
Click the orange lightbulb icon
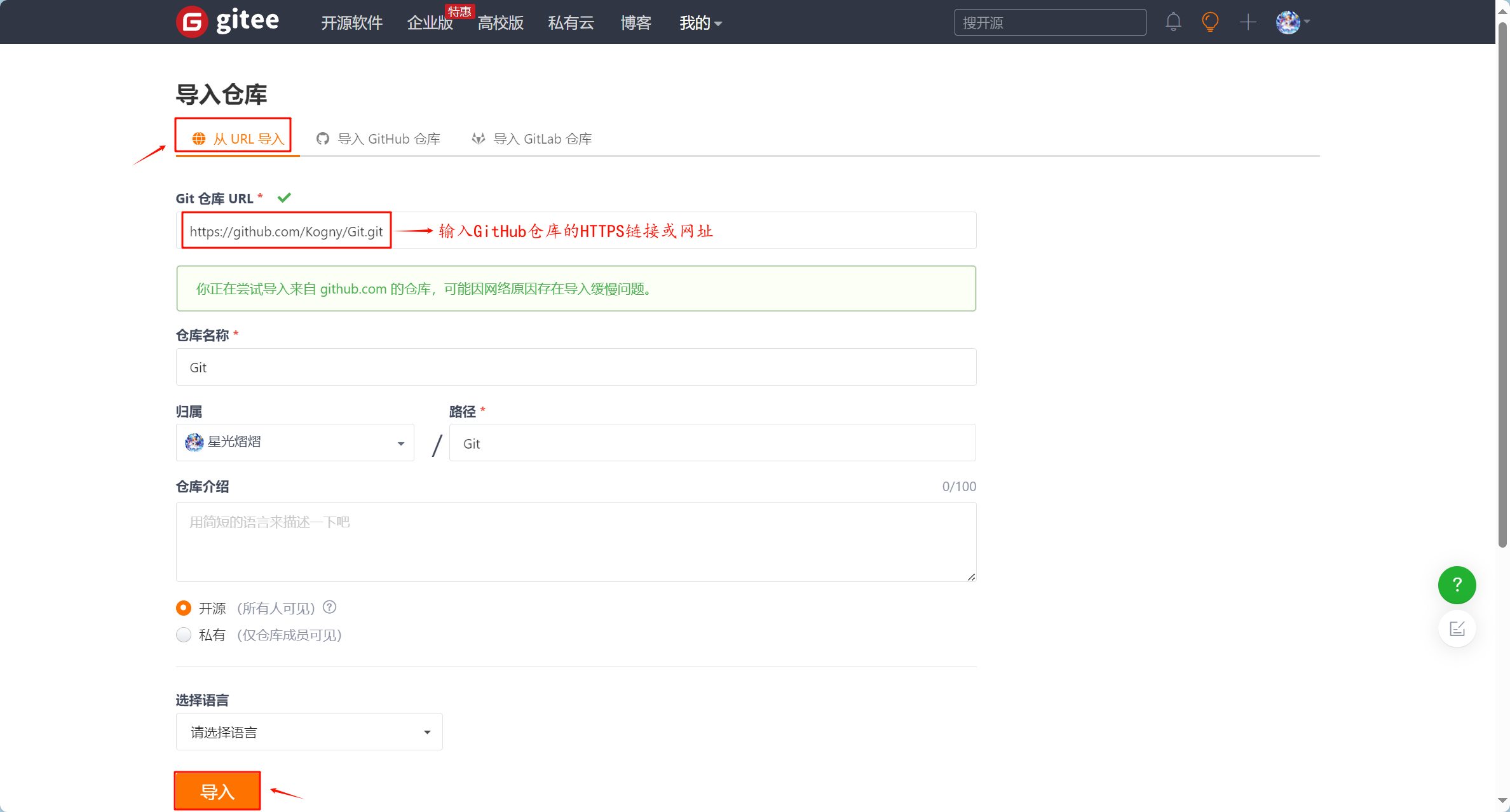tap(1210, 22)
